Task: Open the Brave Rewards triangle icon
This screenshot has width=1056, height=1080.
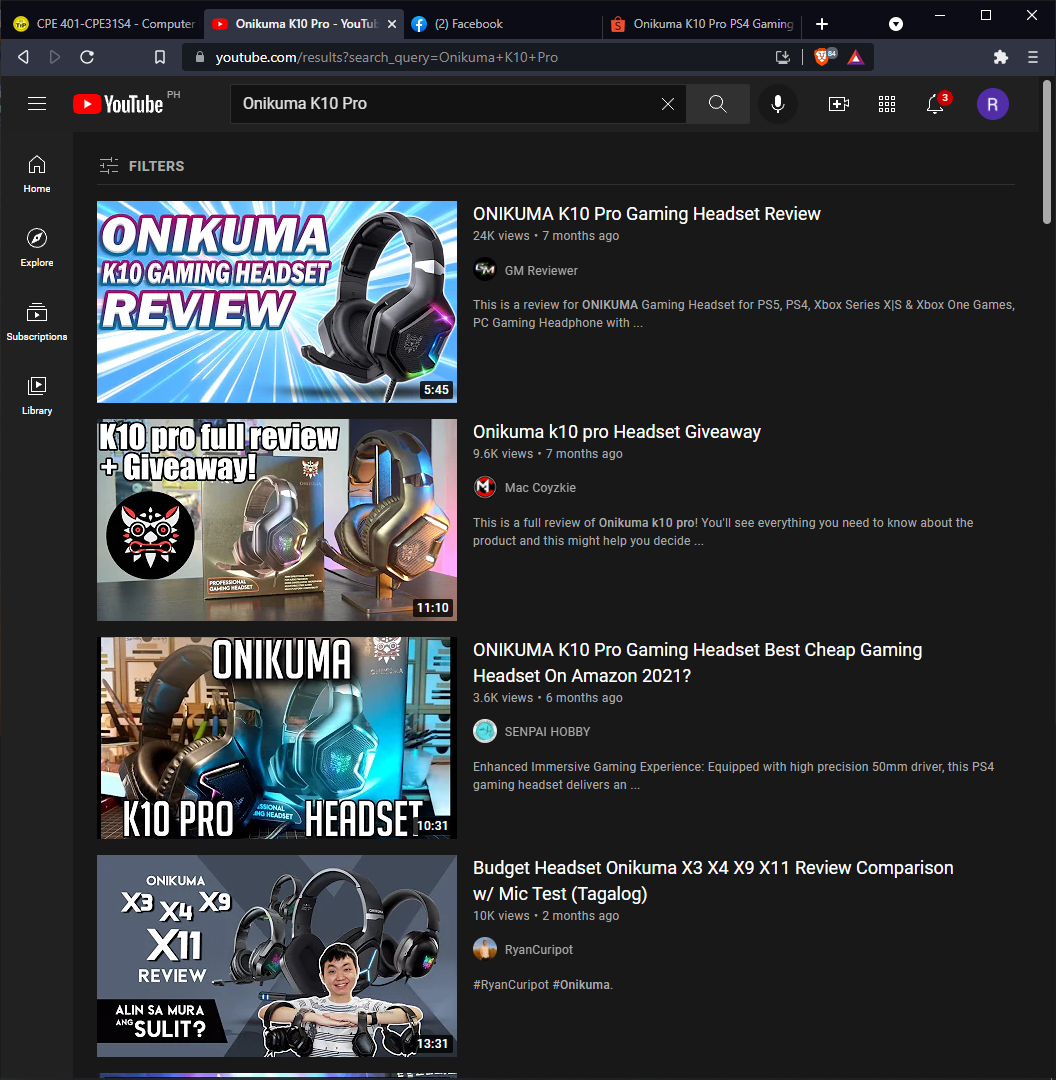Action: pyautogui.click(x=856, y=57)
